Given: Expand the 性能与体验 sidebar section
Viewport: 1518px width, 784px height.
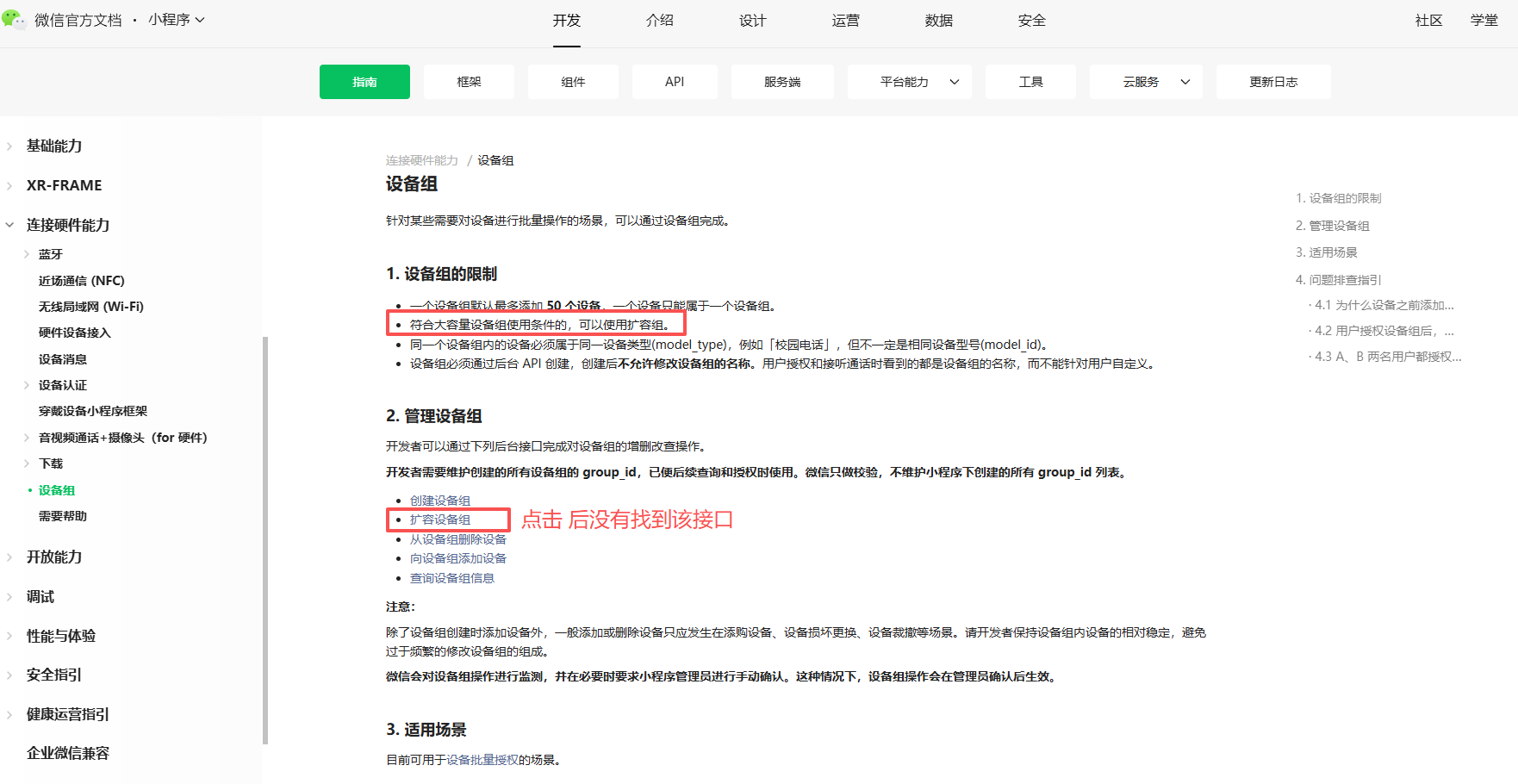Looking at the screenshot, I should click(x=9, y=636).
